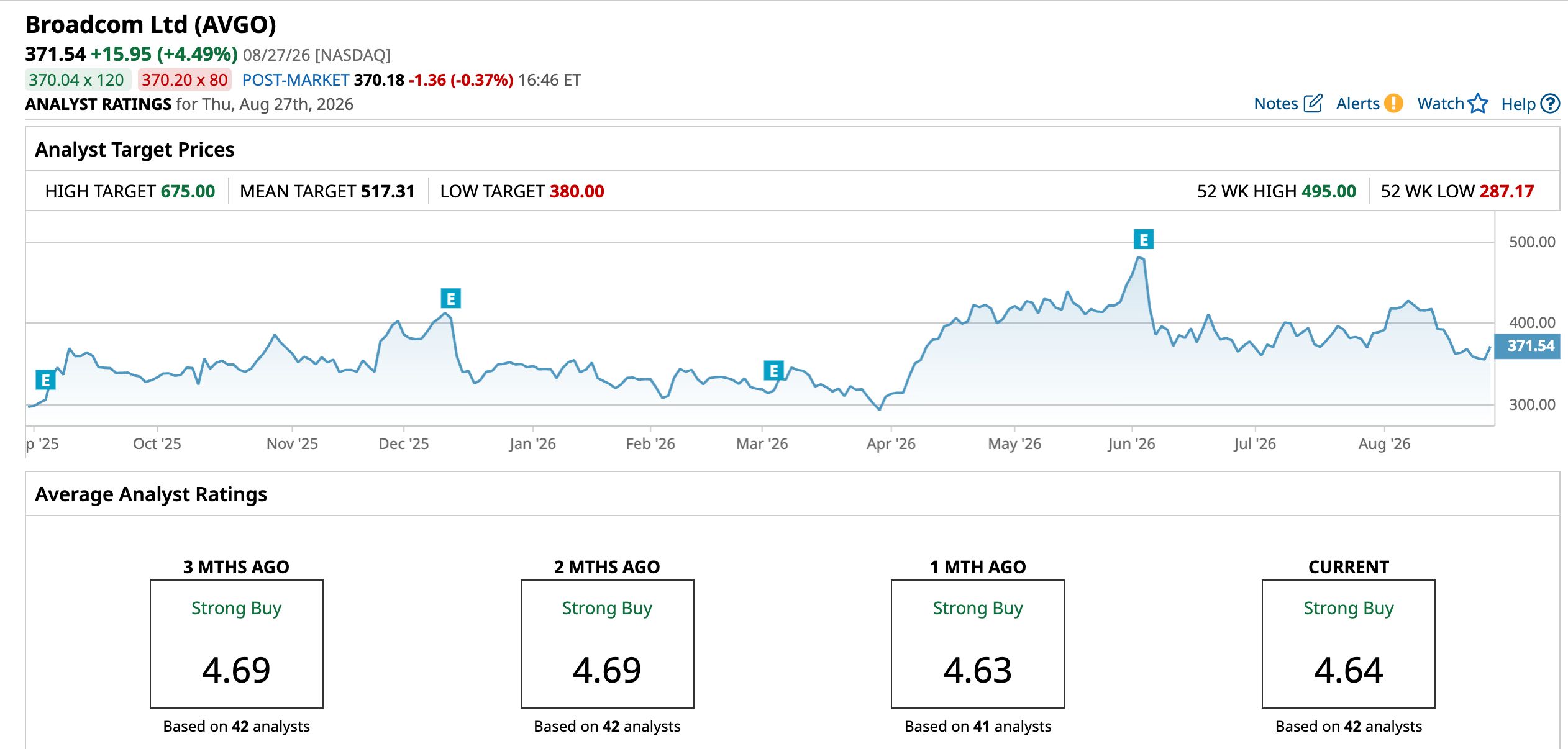Click the CURRENT label

[x=1349, y=567]
